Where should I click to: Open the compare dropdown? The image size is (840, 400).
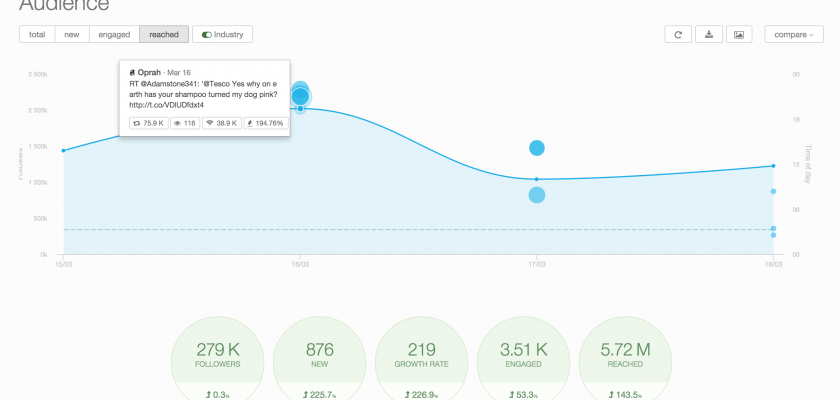click(794, 35)
